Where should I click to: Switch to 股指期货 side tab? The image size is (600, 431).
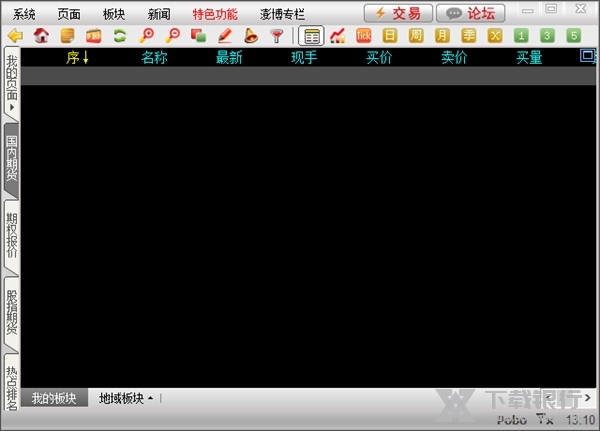(11, 312)
